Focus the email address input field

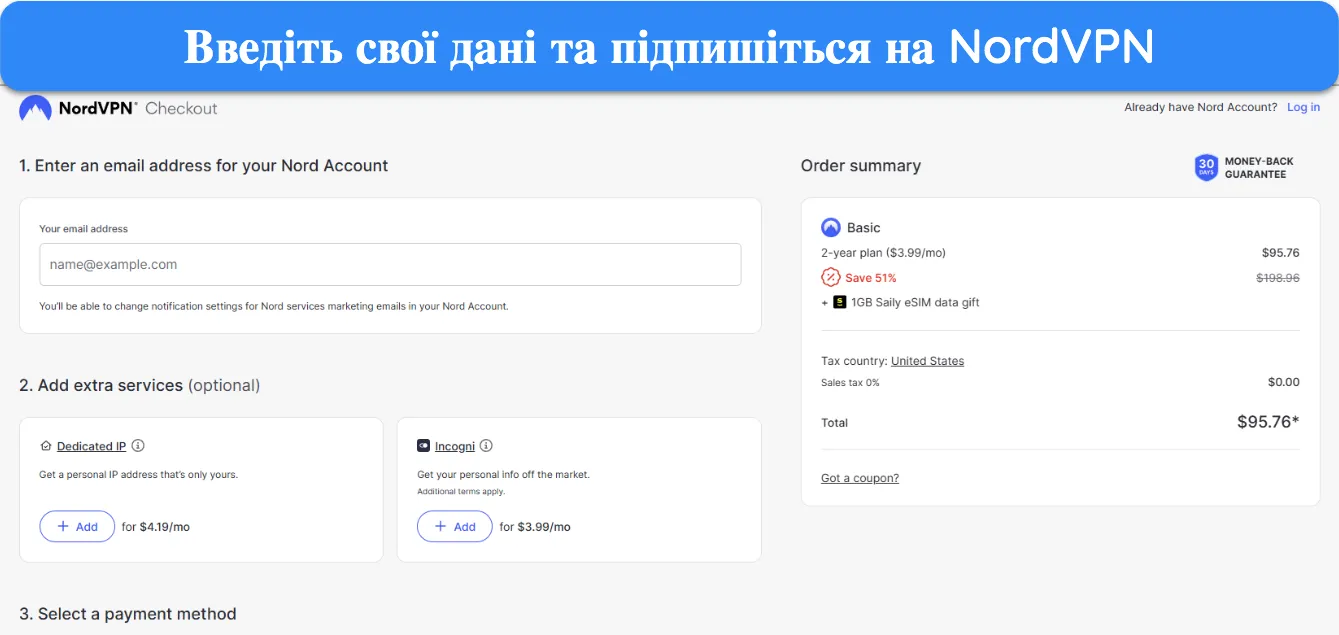(390, 265)
